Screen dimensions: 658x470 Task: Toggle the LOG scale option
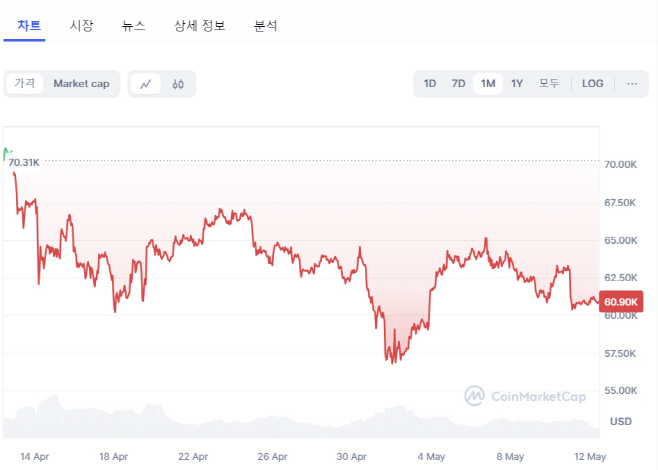(x=593, y=84)
